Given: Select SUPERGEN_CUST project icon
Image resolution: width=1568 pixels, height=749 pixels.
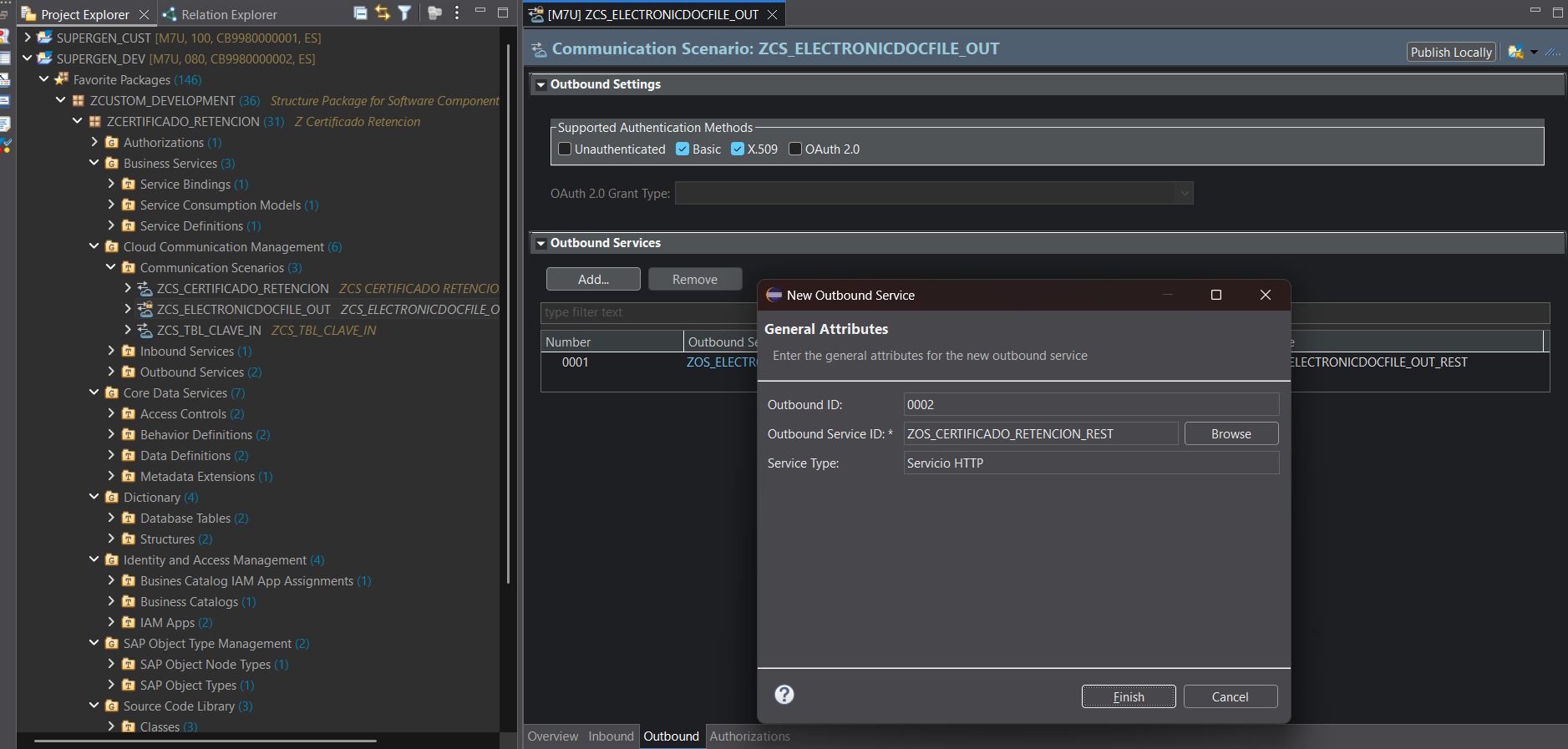Looking at the screenshot, I should pos(45,38).
